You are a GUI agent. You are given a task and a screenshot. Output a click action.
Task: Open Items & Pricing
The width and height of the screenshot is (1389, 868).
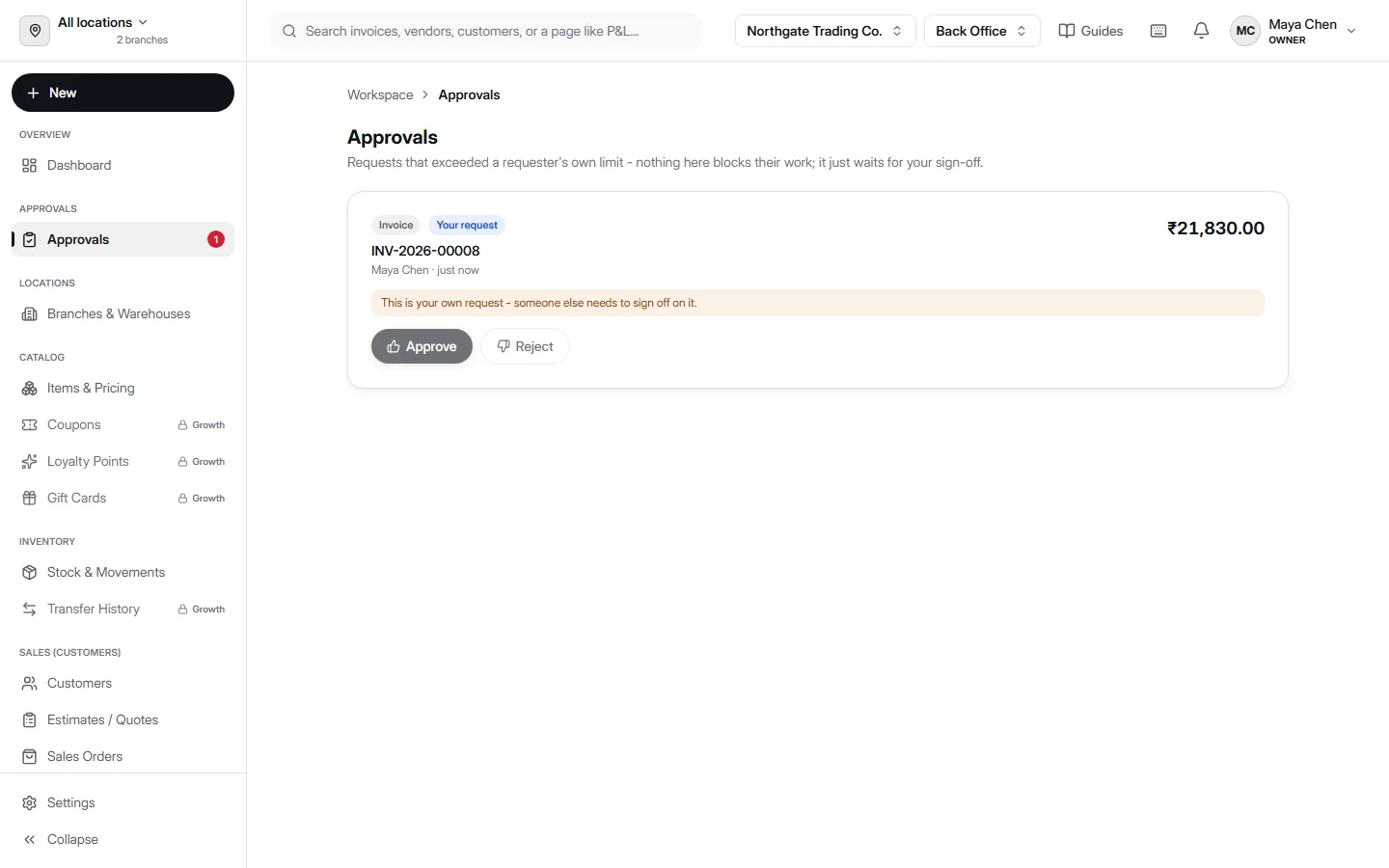point(123,388)
